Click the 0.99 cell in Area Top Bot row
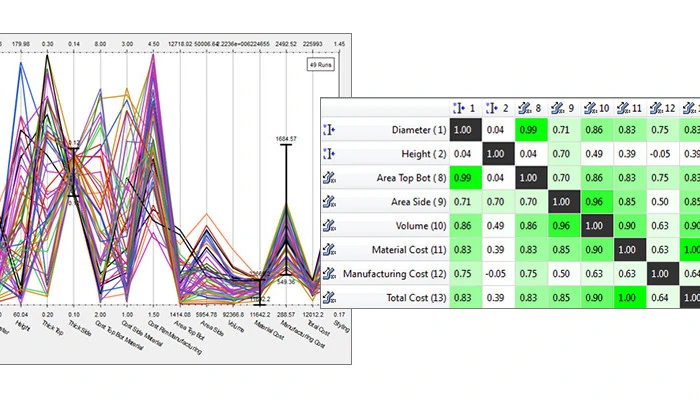 (465, 178)
